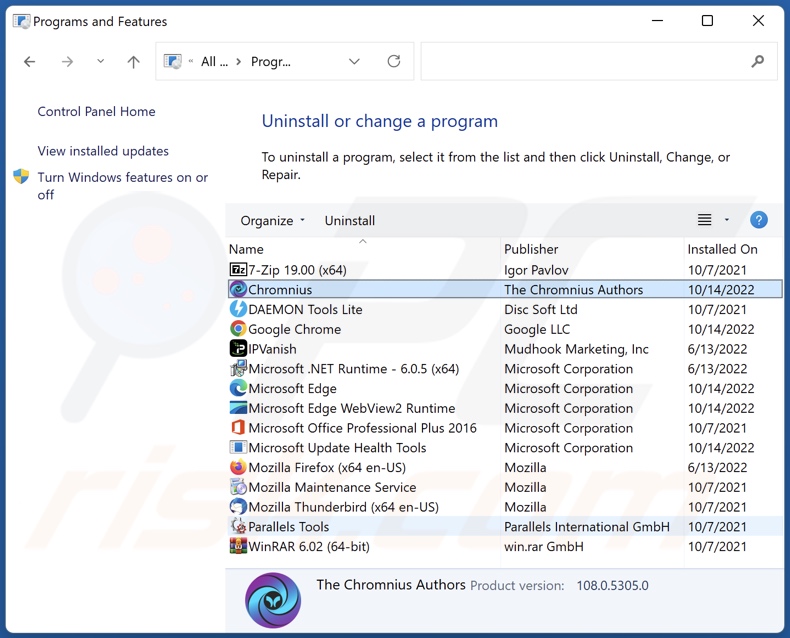Click the Microsoft Update Health Tools icon

pyautogui.click(x=238, y=447)
